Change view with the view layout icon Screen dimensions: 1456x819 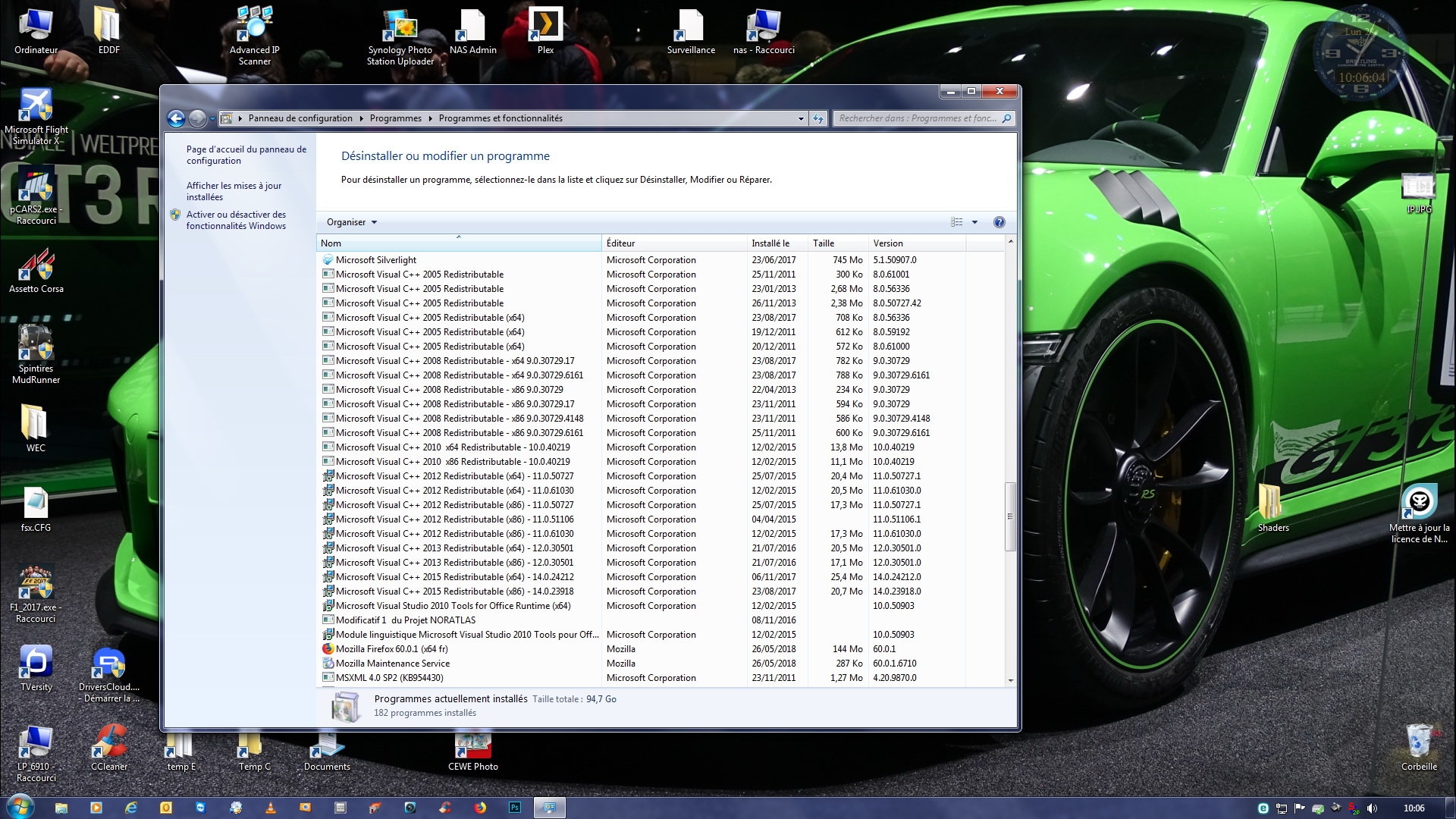(957, 222)
